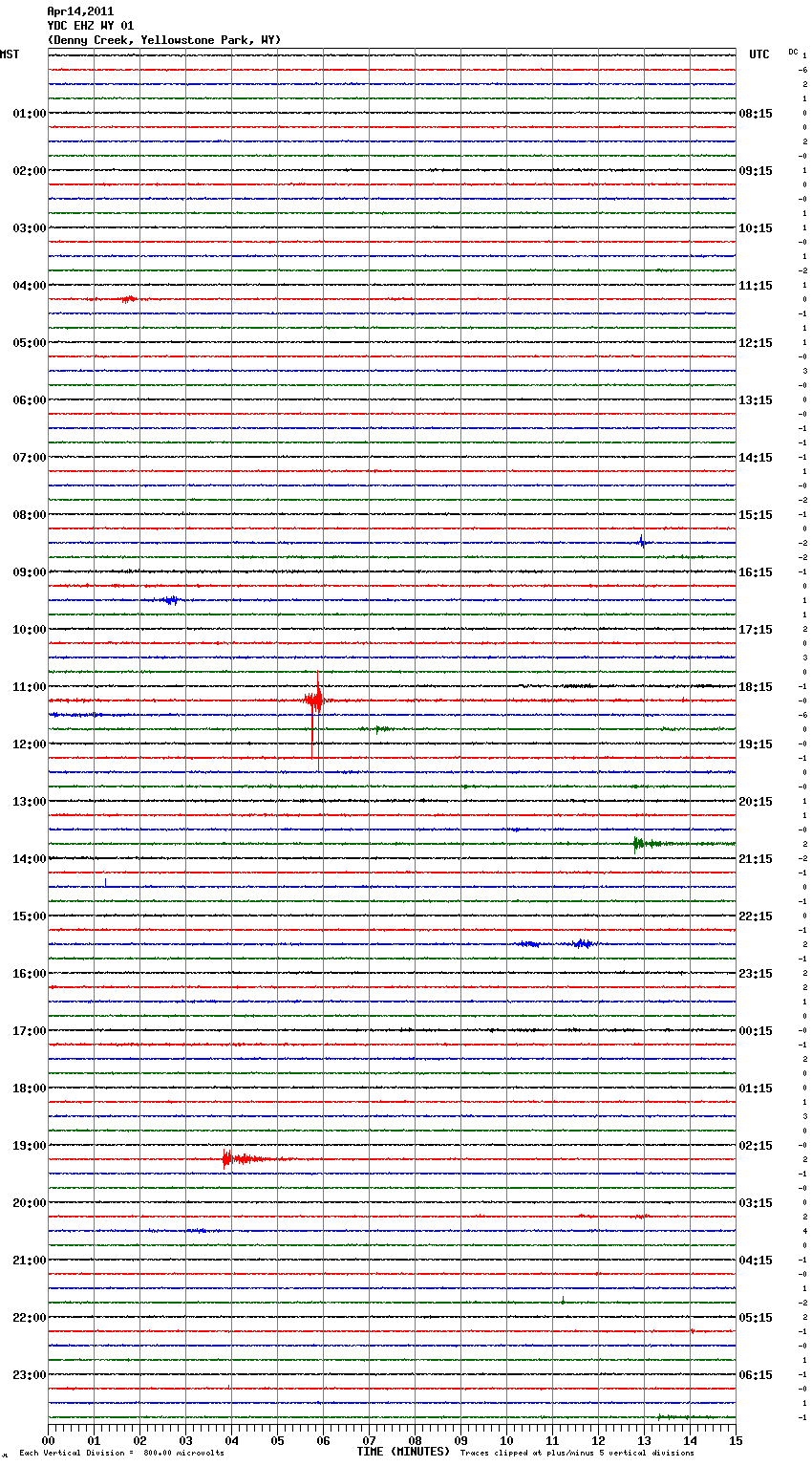Select the 04:00 MST time label
Image resolution: width=812 pixels, height=1466 pixels.
[30, 286]
